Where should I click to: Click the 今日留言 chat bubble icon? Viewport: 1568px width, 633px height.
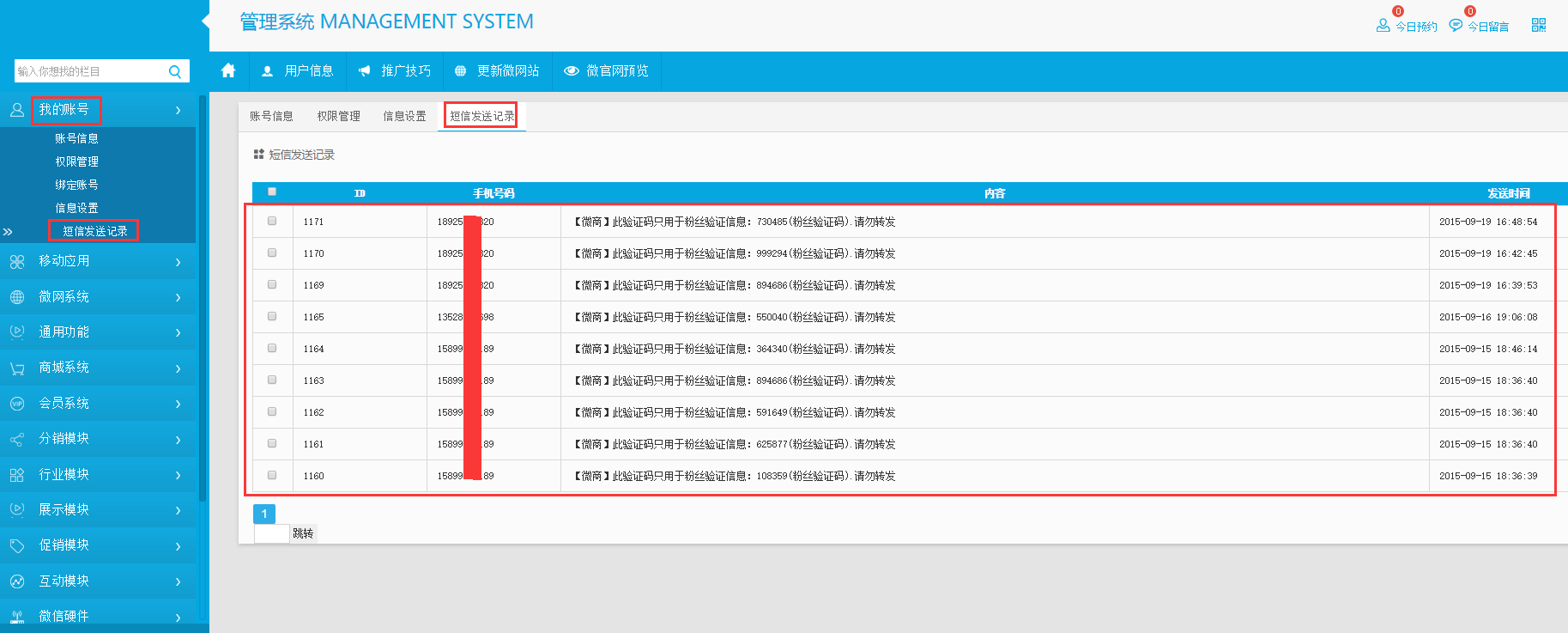pyautogui.click(x=1456, y=26)
